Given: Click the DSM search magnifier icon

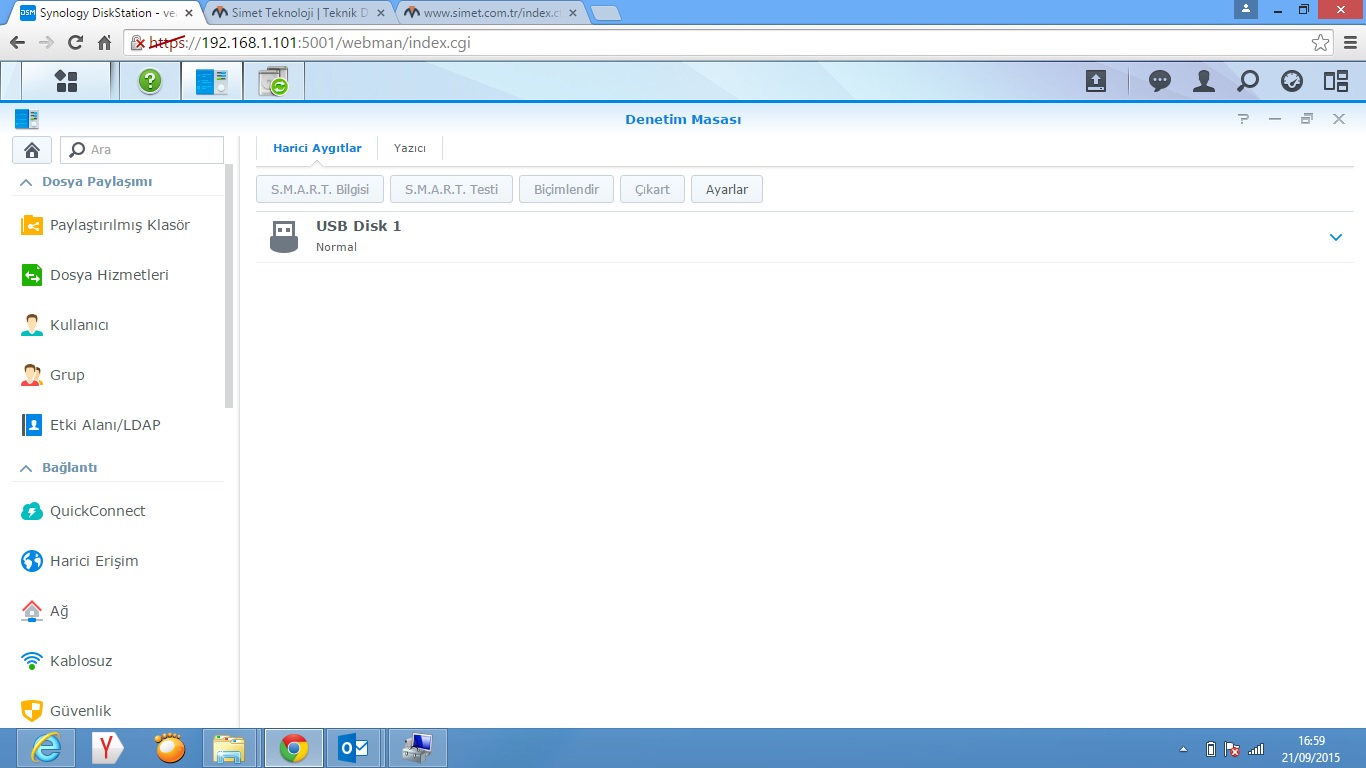Looking at the screenshot, I should pos(1248,81).
